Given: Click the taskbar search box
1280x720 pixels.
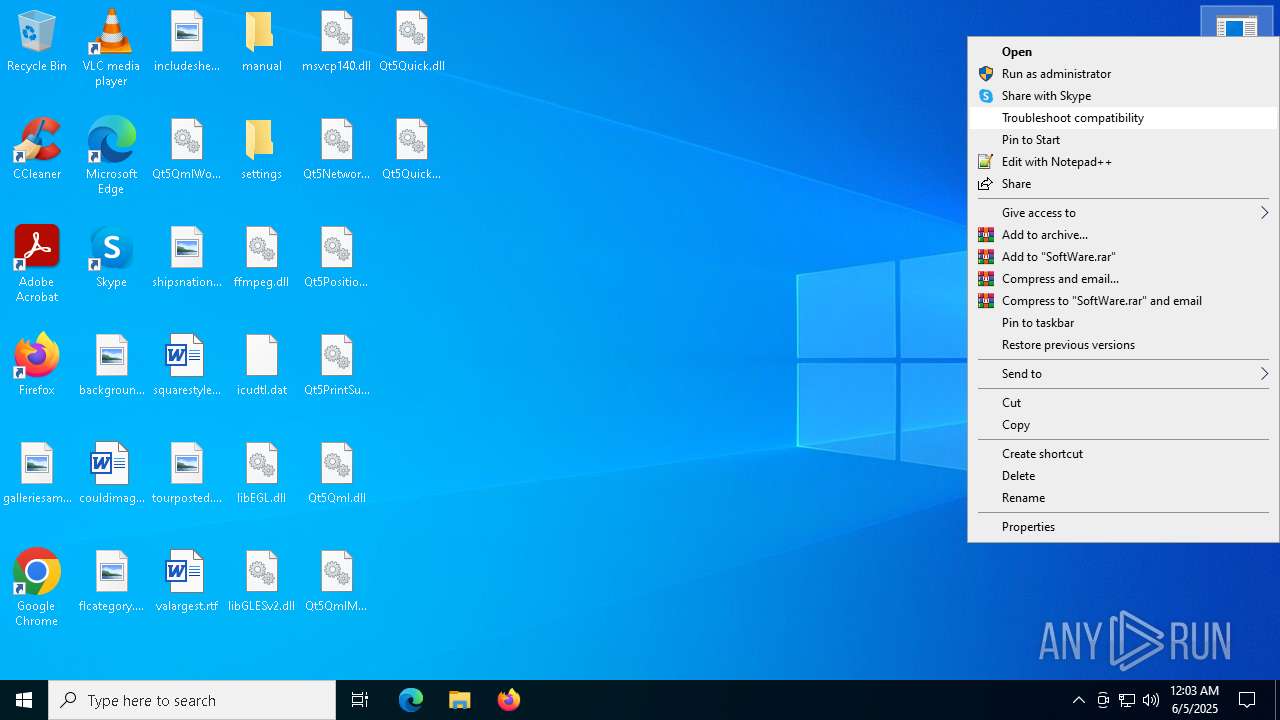Looking at the screenshot, I should [192, 700].
